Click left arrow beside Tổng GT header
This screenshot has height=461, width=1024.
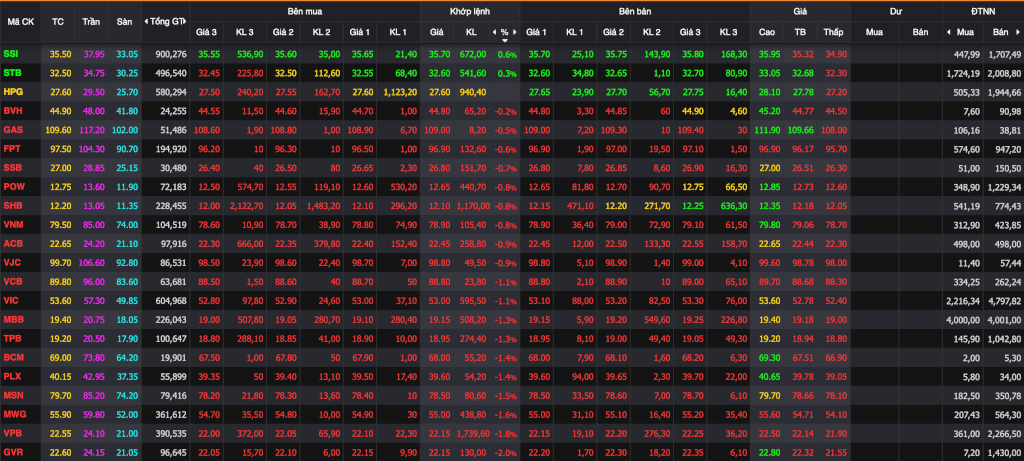146,22
